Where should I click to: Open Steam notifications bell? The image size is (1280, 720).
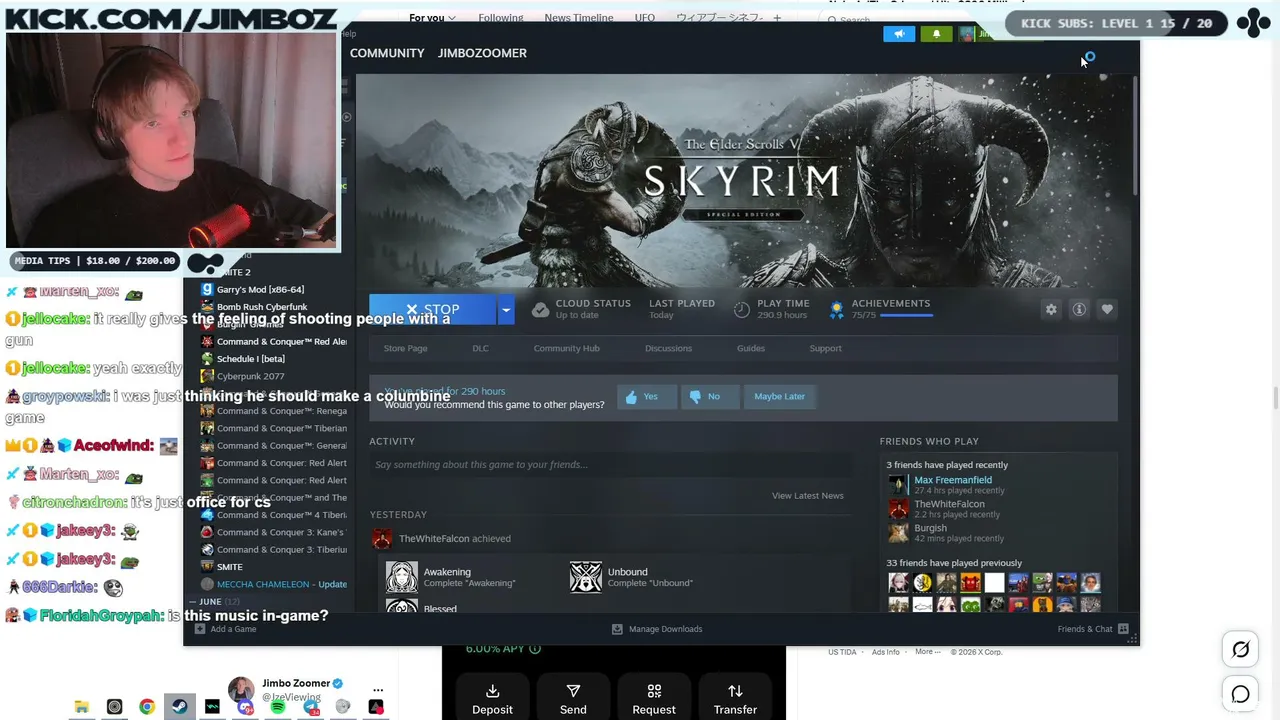point(936,34)
